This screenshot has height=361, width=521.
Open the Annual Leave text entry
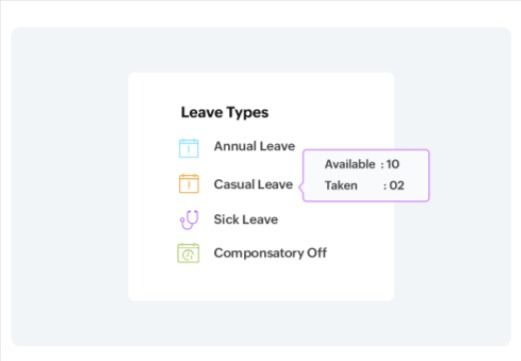254,146
